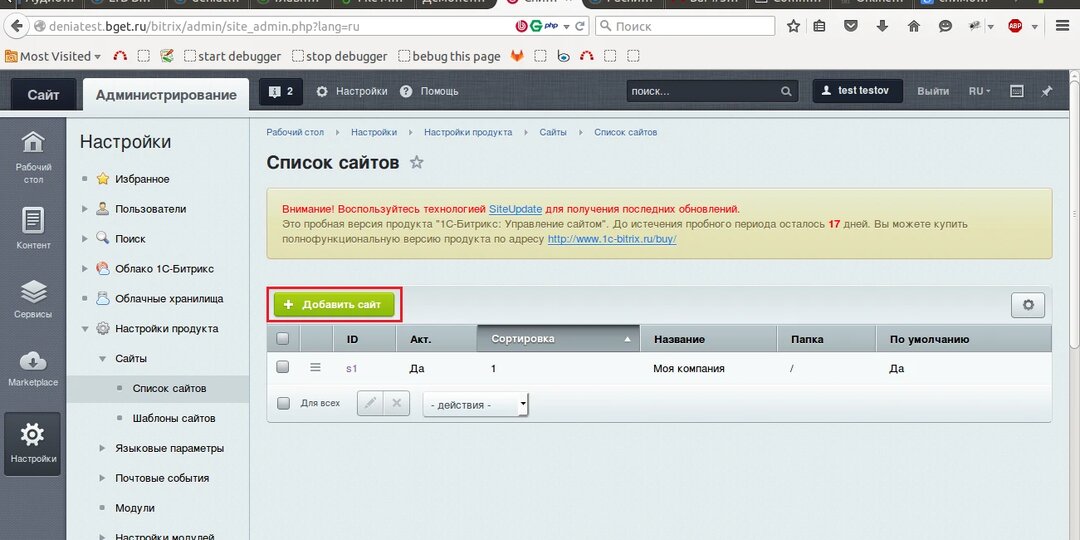
Task: Click Выйти to log out
Action: click(933, 91)
